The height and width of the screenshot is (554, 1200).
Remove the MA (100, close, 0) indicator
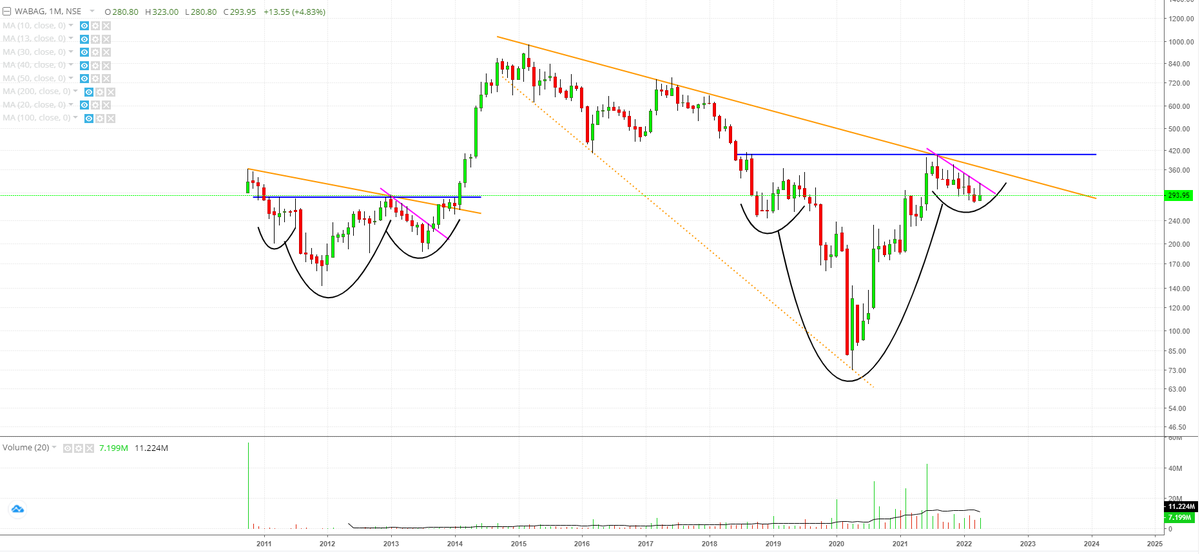pos(111,118)
